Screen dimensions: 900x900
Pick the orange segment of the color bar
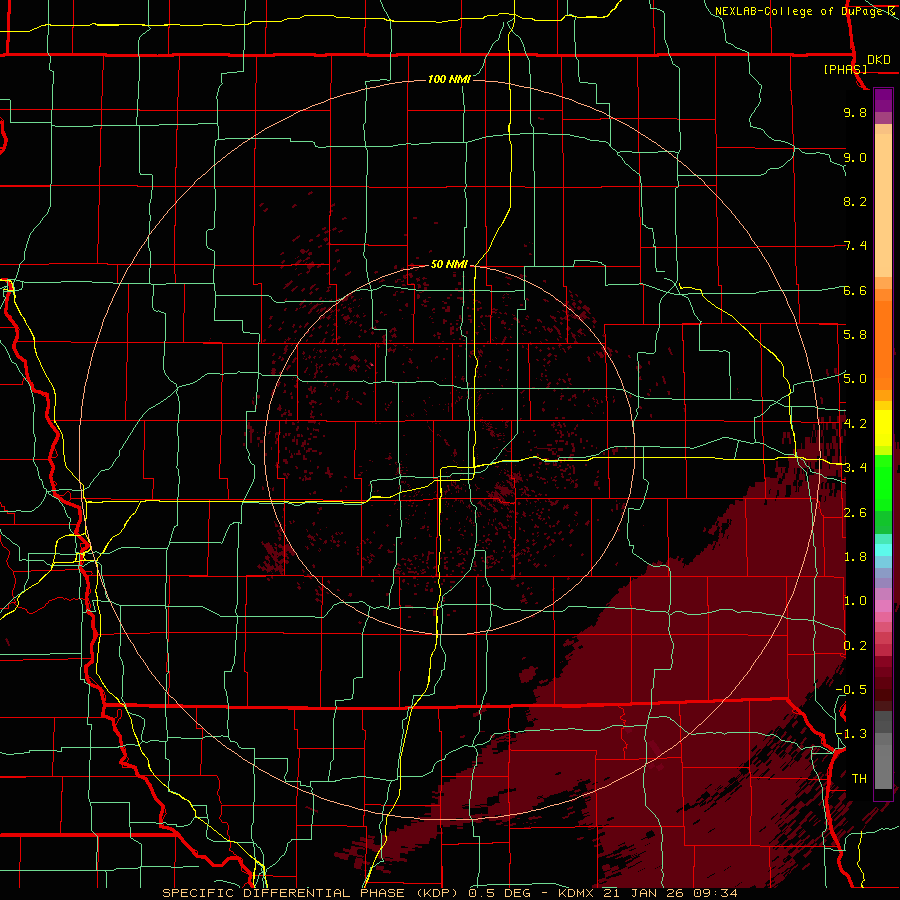(883, 344)
